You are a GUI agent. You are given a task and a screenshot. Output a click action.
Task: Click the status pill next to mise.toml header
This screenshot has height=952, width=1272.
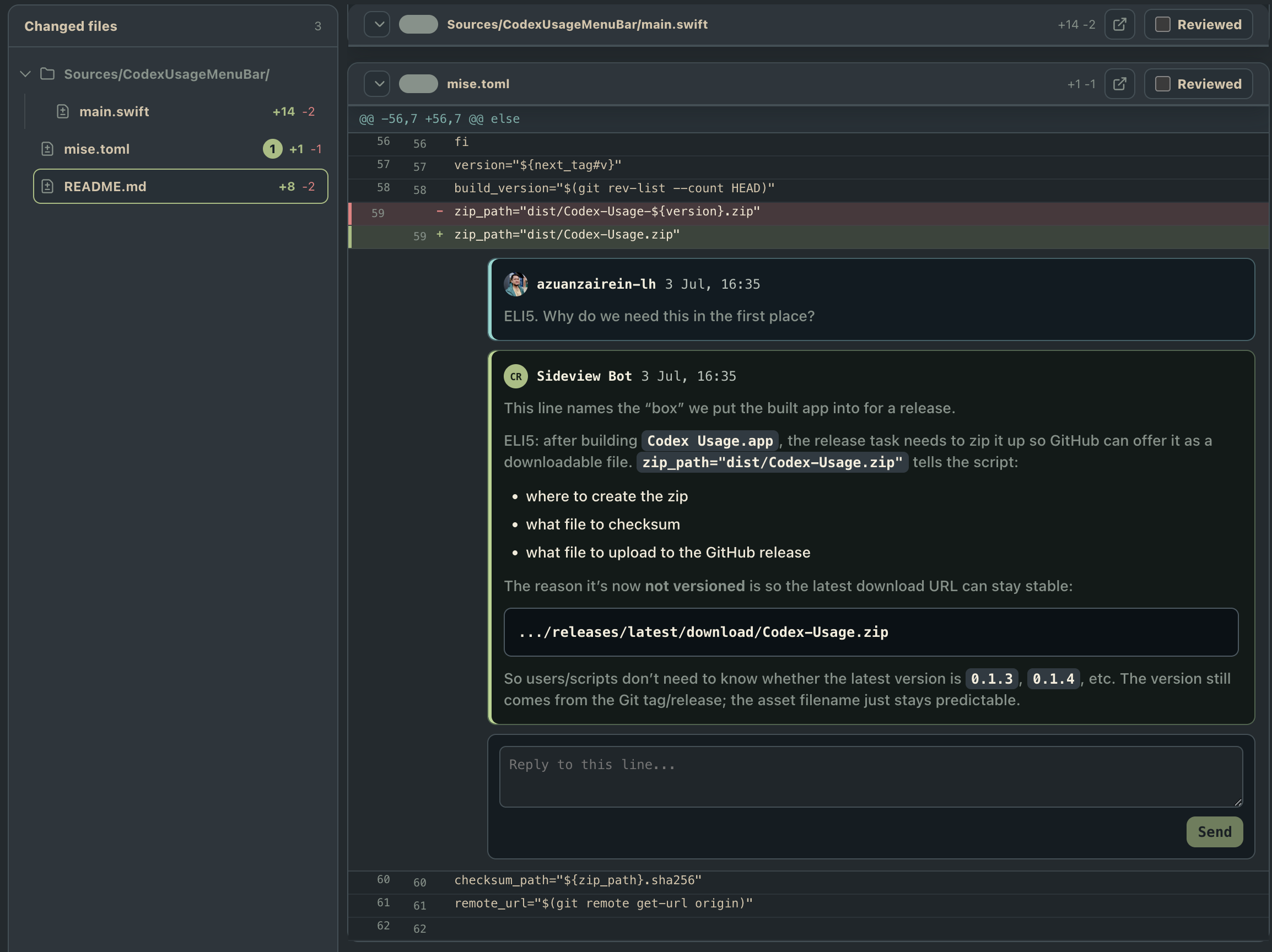coord(418,84)
